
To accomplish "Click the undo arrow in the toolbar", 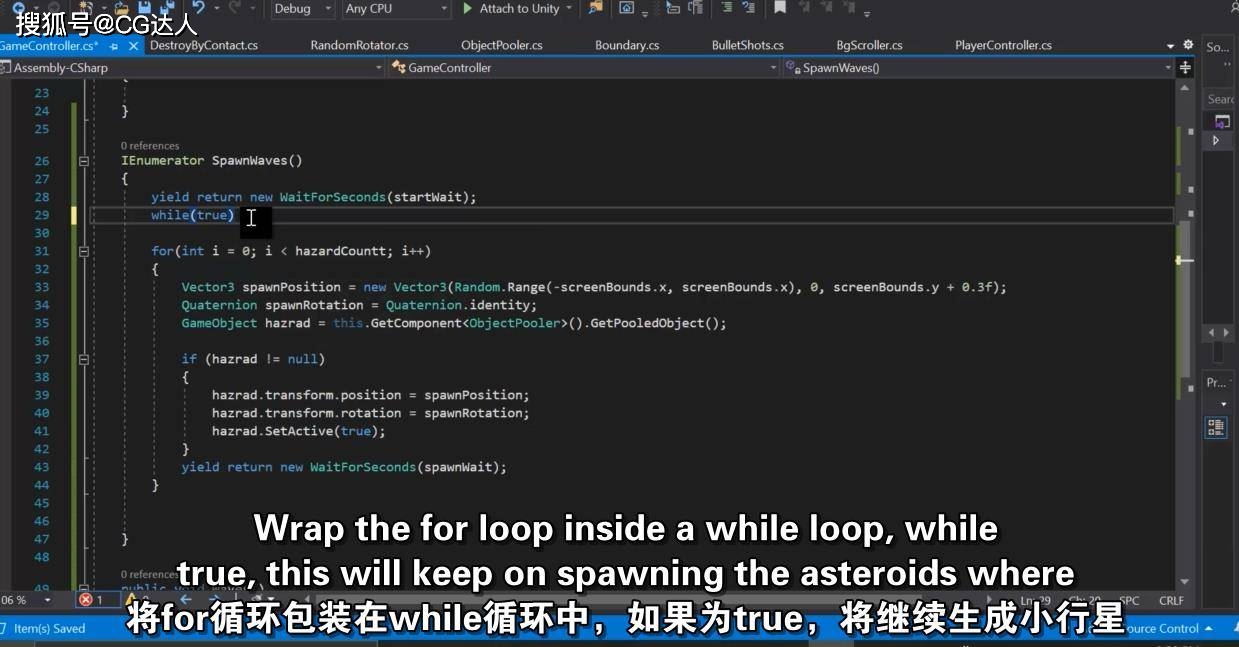I will pyautogui.click(x=198, y=8).
